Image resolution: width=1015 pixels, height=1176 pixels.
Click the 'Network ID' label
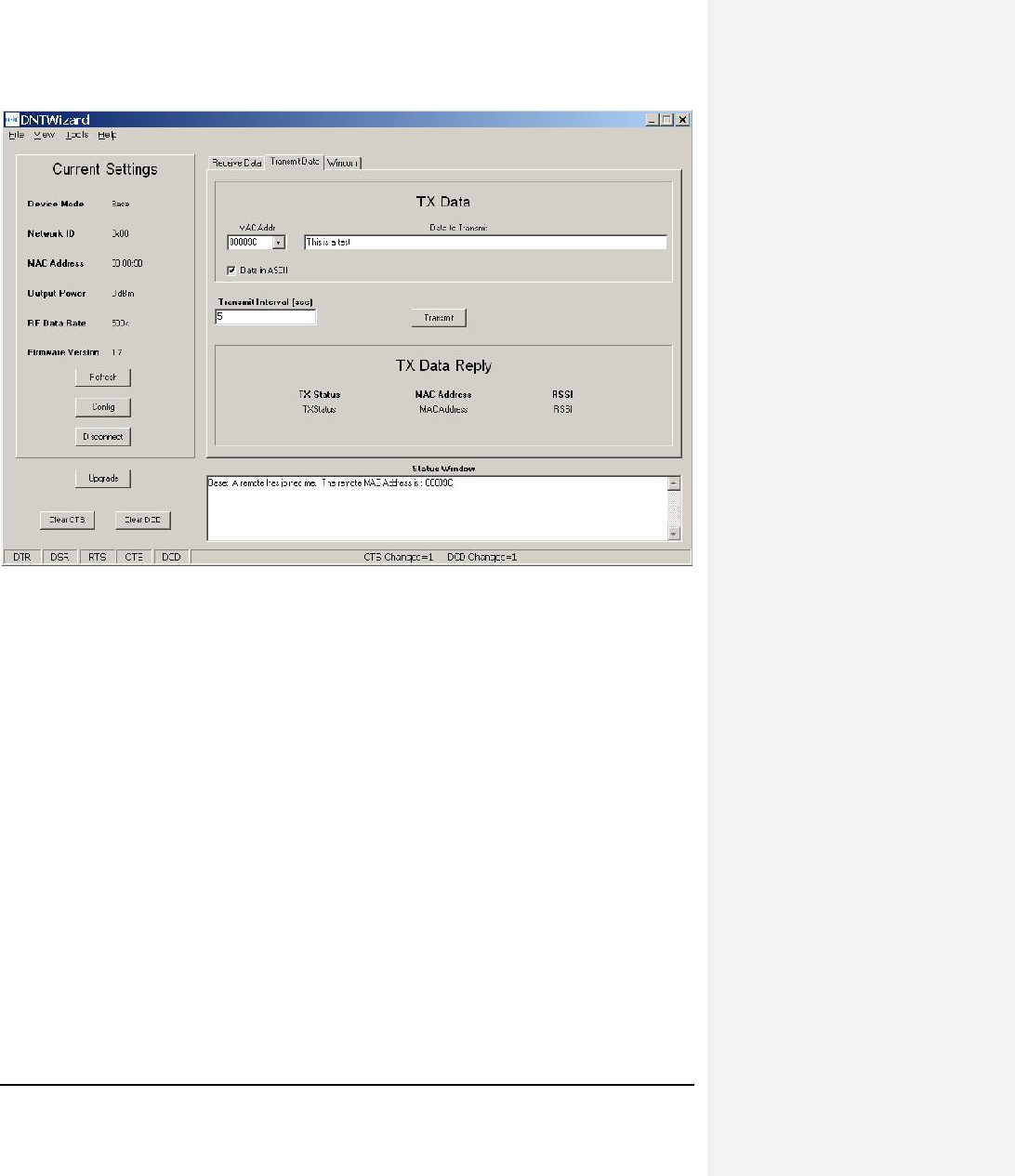coord(51,233)
